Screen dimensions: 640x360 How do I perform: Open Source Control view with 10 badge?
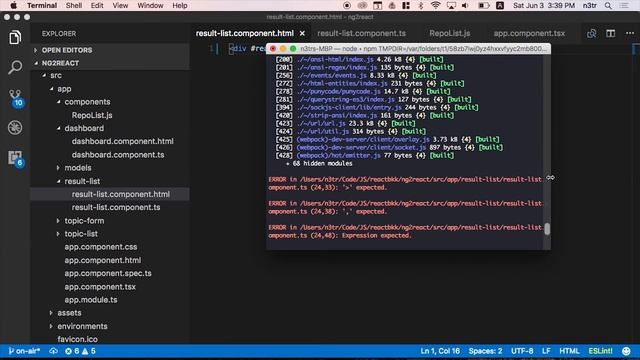[16, 98]
